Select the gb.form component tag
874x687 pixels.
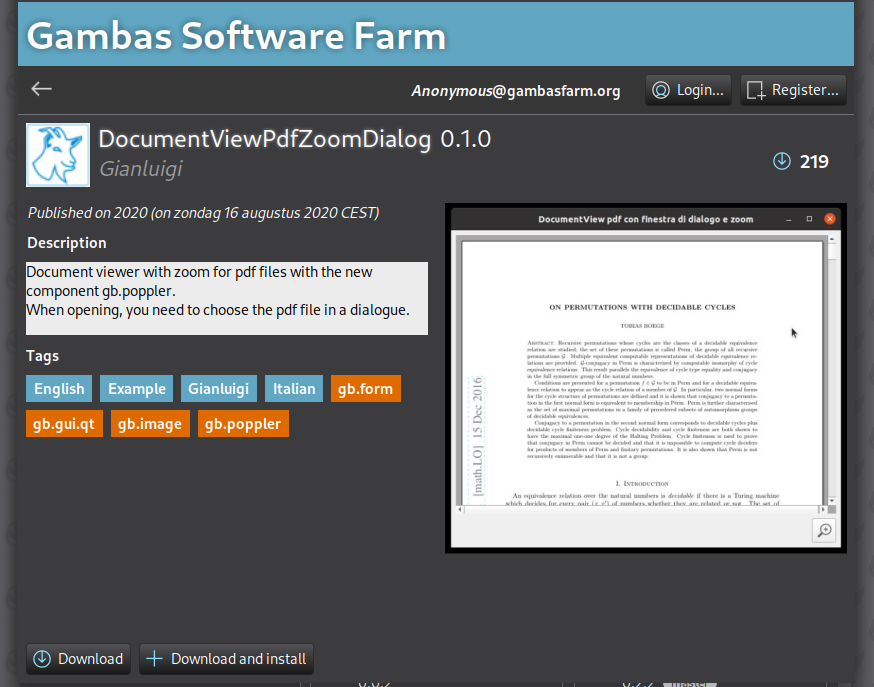[x=365, y=389]
